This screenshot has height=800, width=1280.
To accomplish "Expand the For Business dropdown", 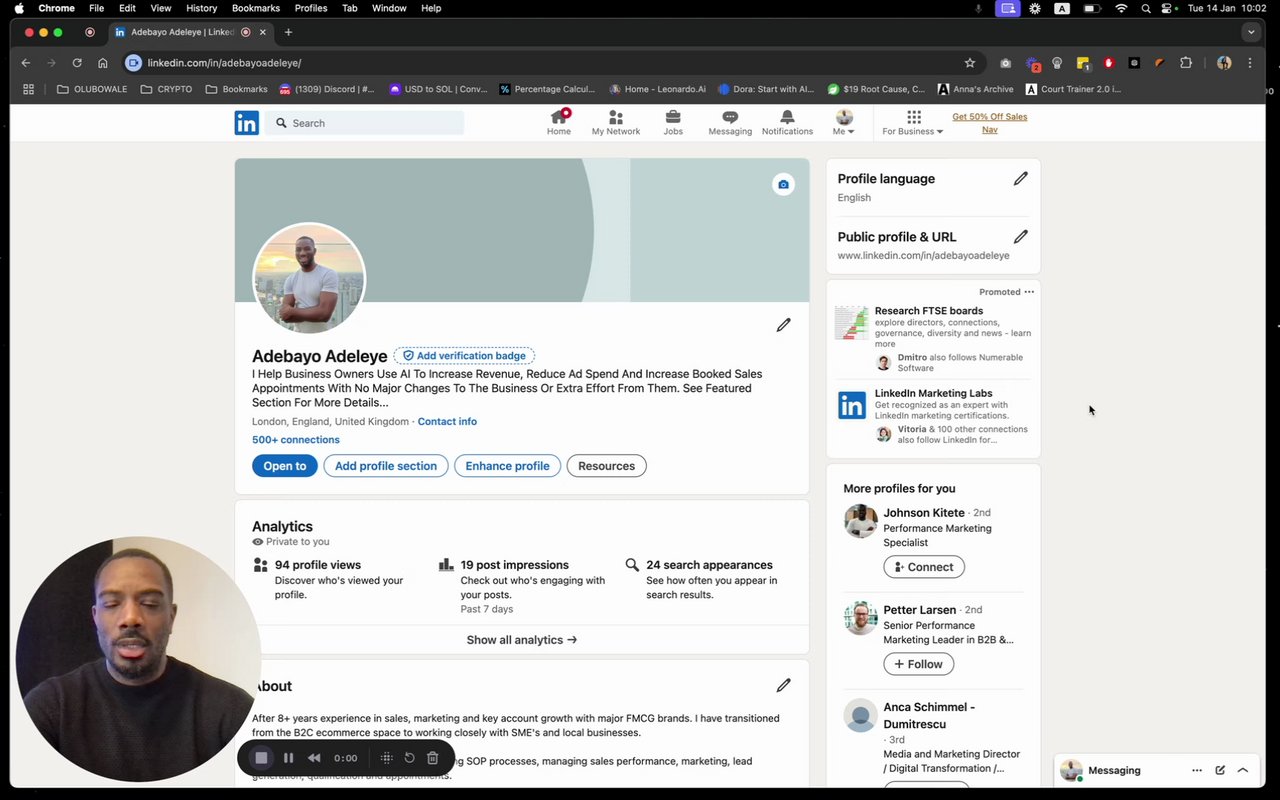I will pos(913,123).
